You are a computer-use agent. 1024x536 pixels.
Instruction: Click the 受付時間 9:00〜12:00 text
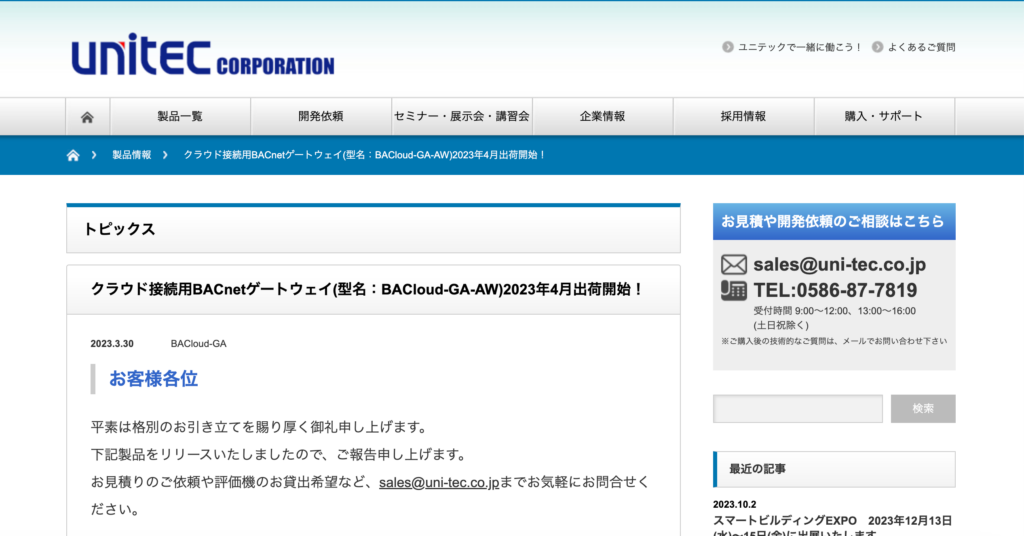[x=835, y=311]
